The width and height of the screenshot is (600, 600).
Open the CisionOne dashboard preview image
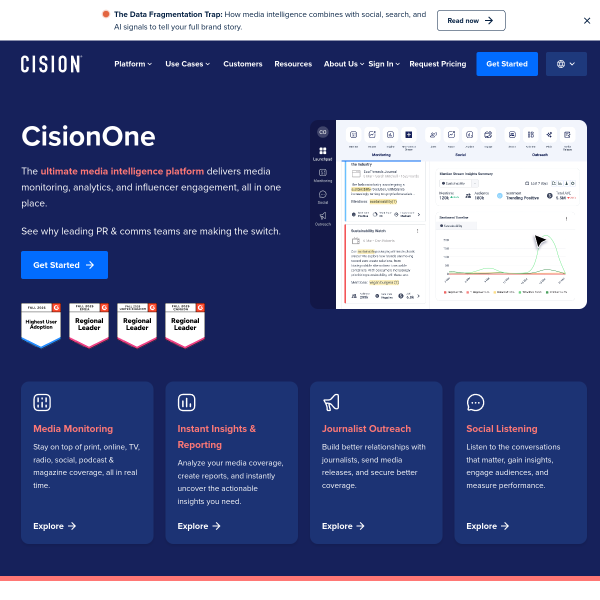click(x=448, y=214)
